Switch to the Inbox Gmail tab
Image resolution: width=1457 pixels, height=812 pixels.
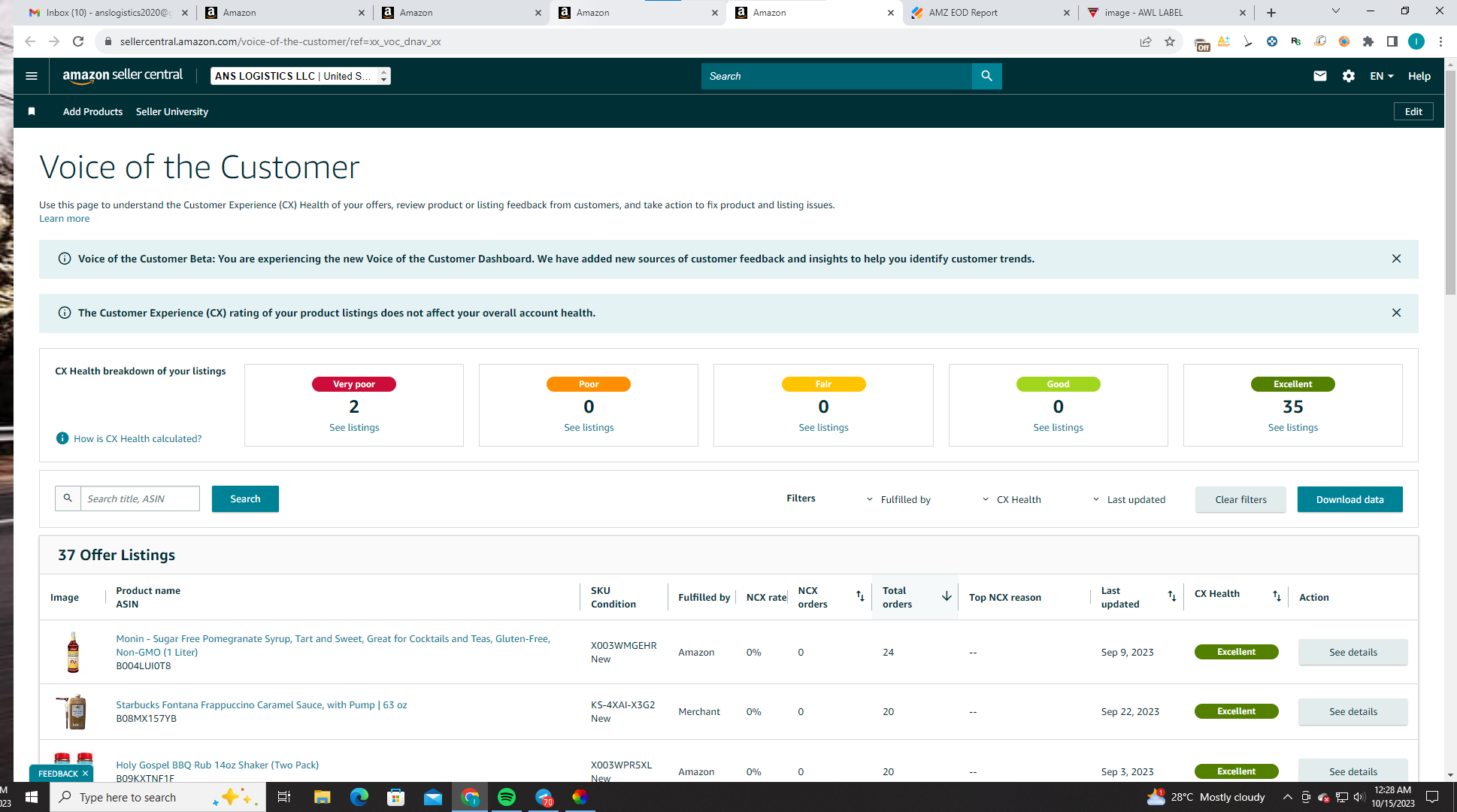pos(108,13)
